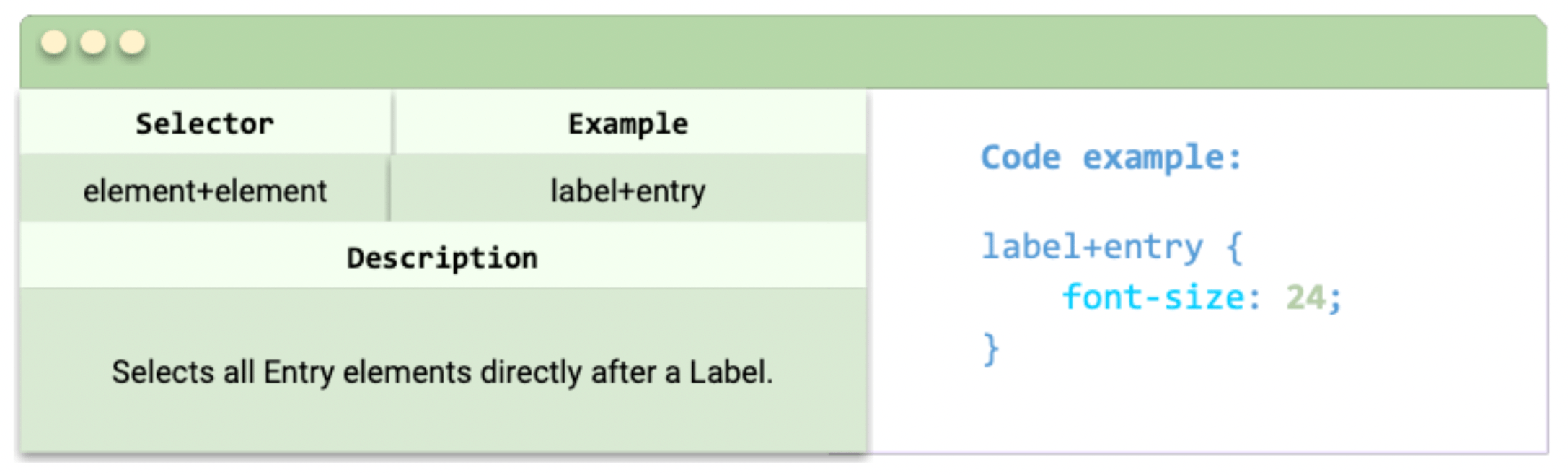Select the Selector column header

coord(206,123)
